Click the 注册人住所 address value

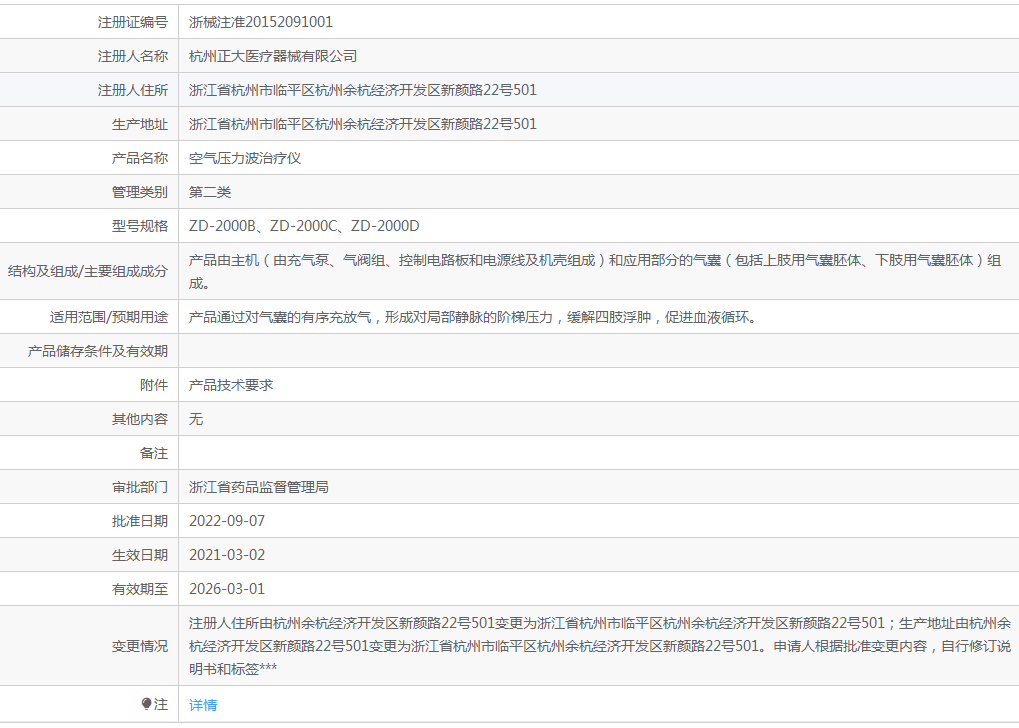pos(363,90)
